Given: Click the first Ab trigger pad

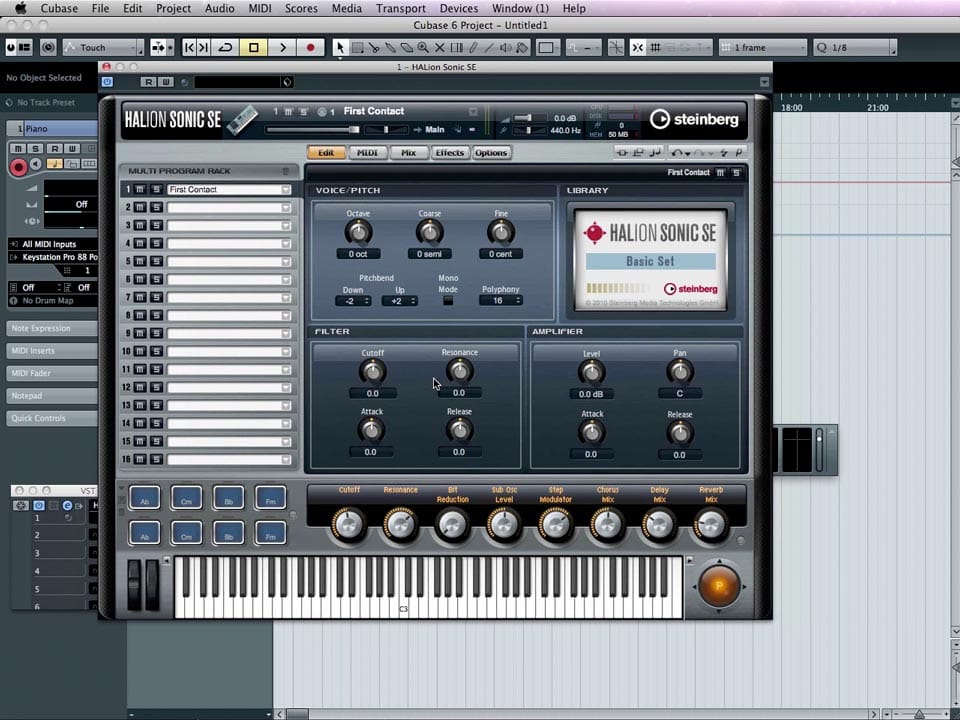Looking at the screenshot, I should [144, 498].
